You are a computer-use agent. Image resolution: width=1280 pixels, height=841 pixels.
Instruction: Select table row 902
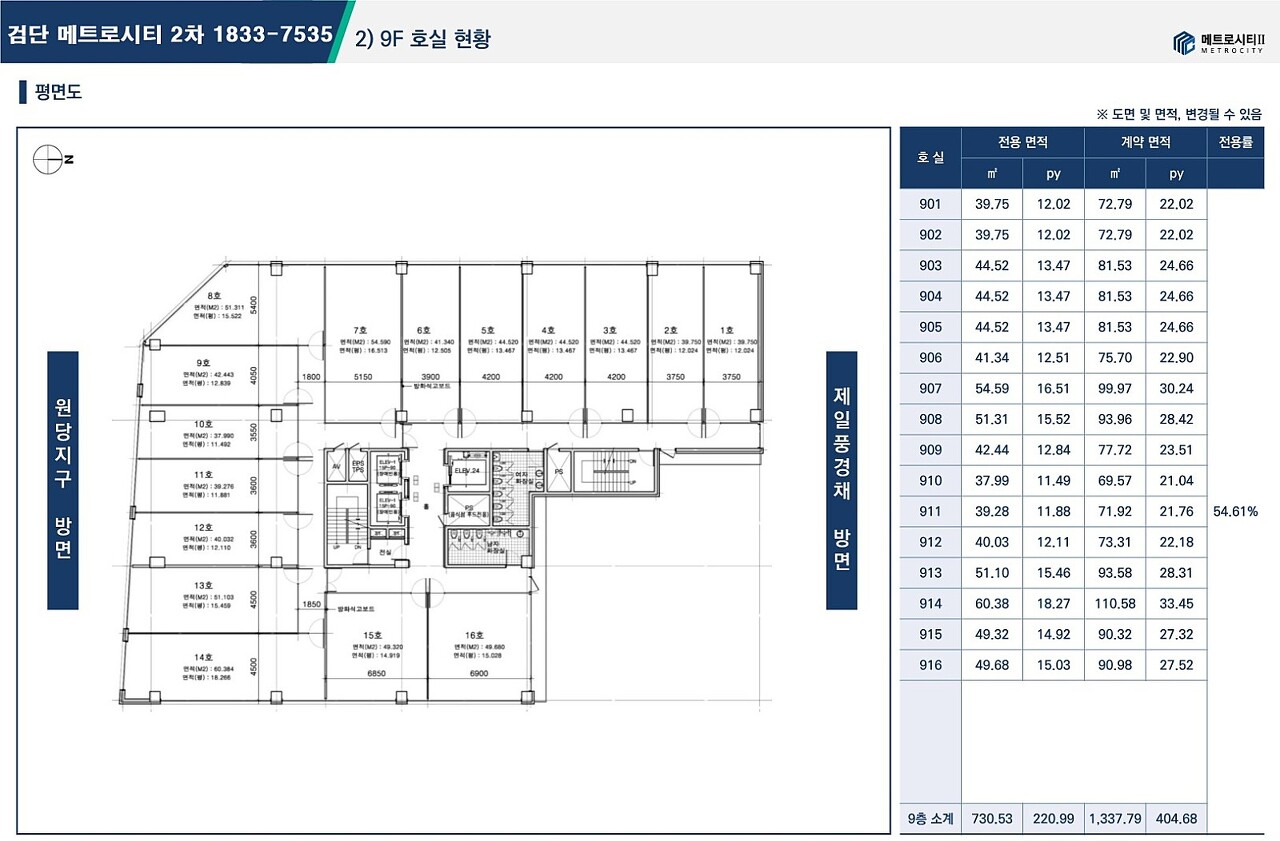[1053, 235]
